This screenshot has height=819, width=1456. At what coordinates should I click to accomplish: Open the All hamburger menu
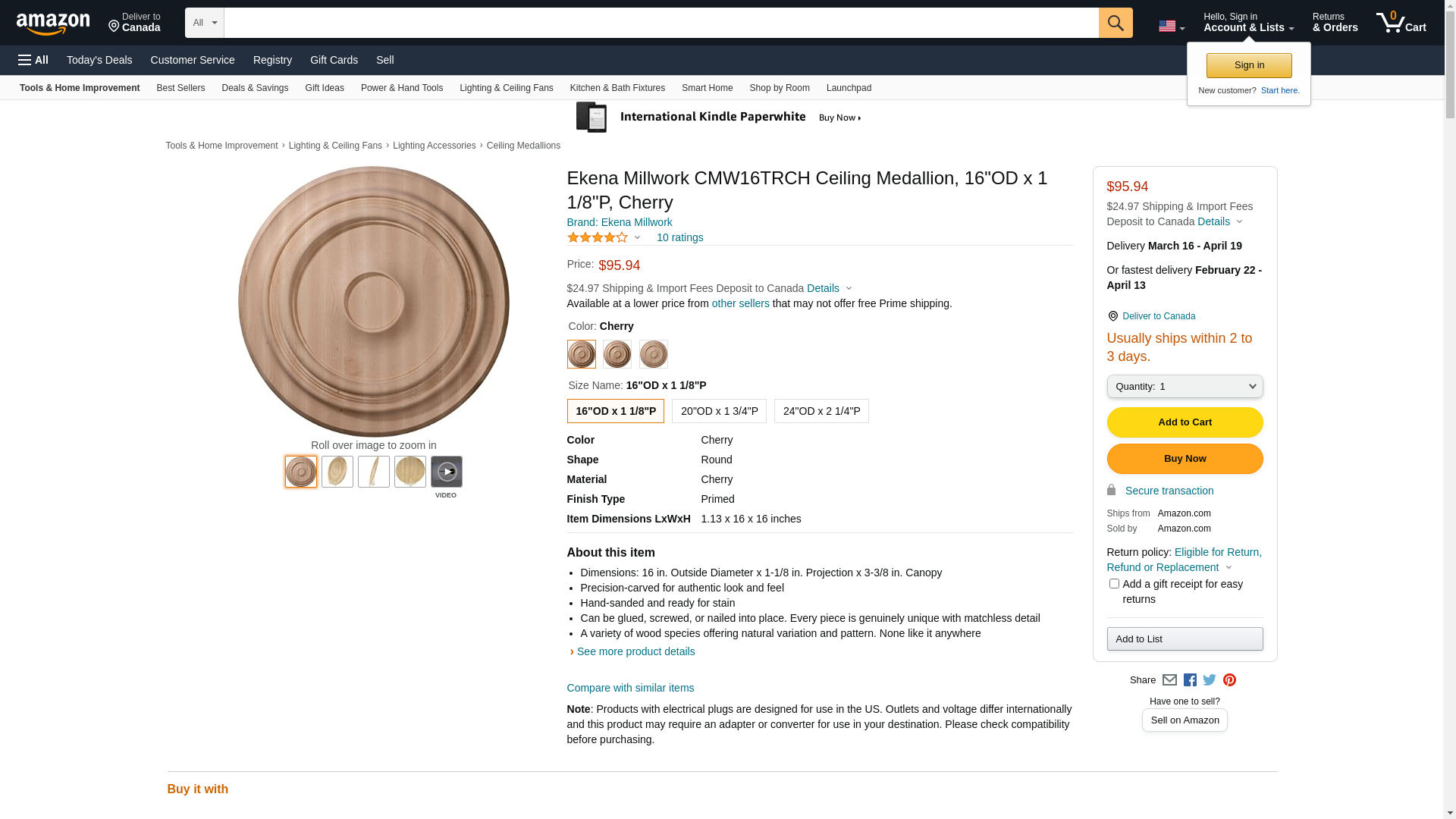[x=33, y=60]
